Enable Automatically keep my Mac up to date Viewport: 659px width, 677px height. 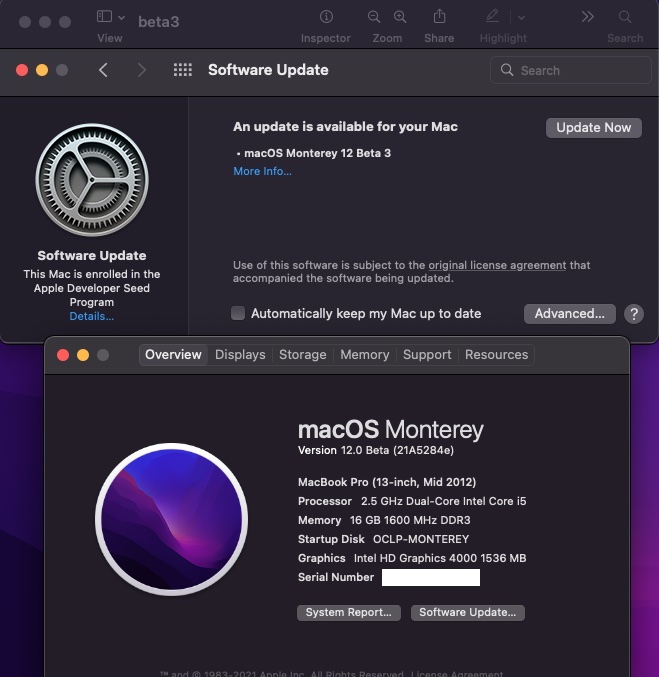[x=238, y=313]
